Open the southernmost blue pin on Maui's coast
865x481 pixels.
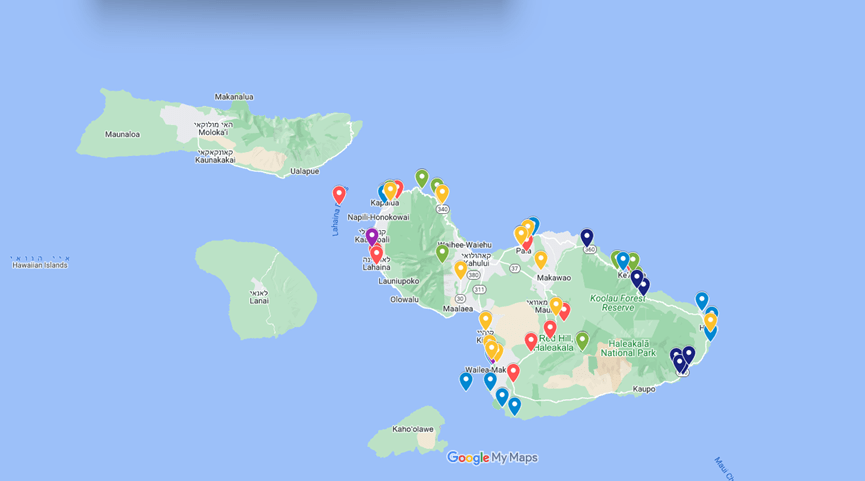point(514,405)
